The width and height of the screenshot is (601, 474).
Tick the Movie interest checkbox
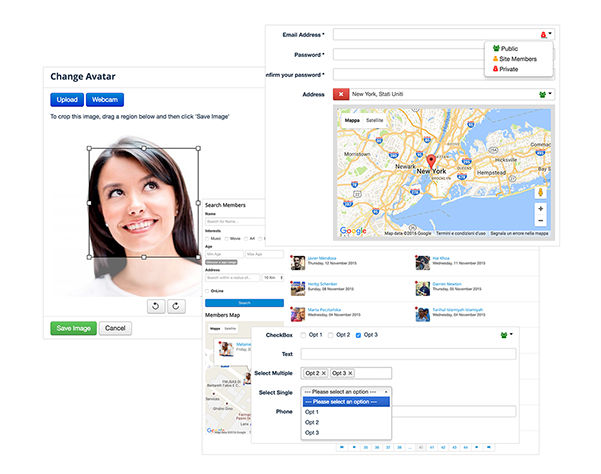click(x=227, y=239)
